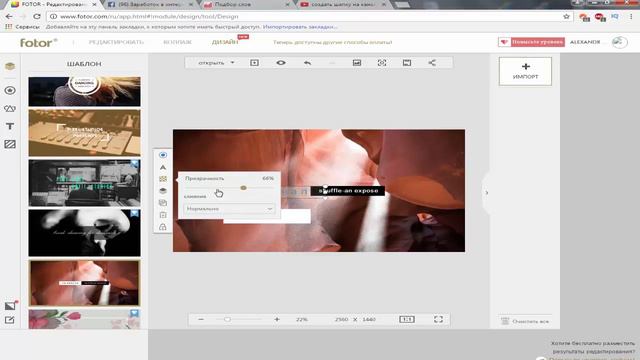Click the ИМПОРТ import button

click(525, 71)
